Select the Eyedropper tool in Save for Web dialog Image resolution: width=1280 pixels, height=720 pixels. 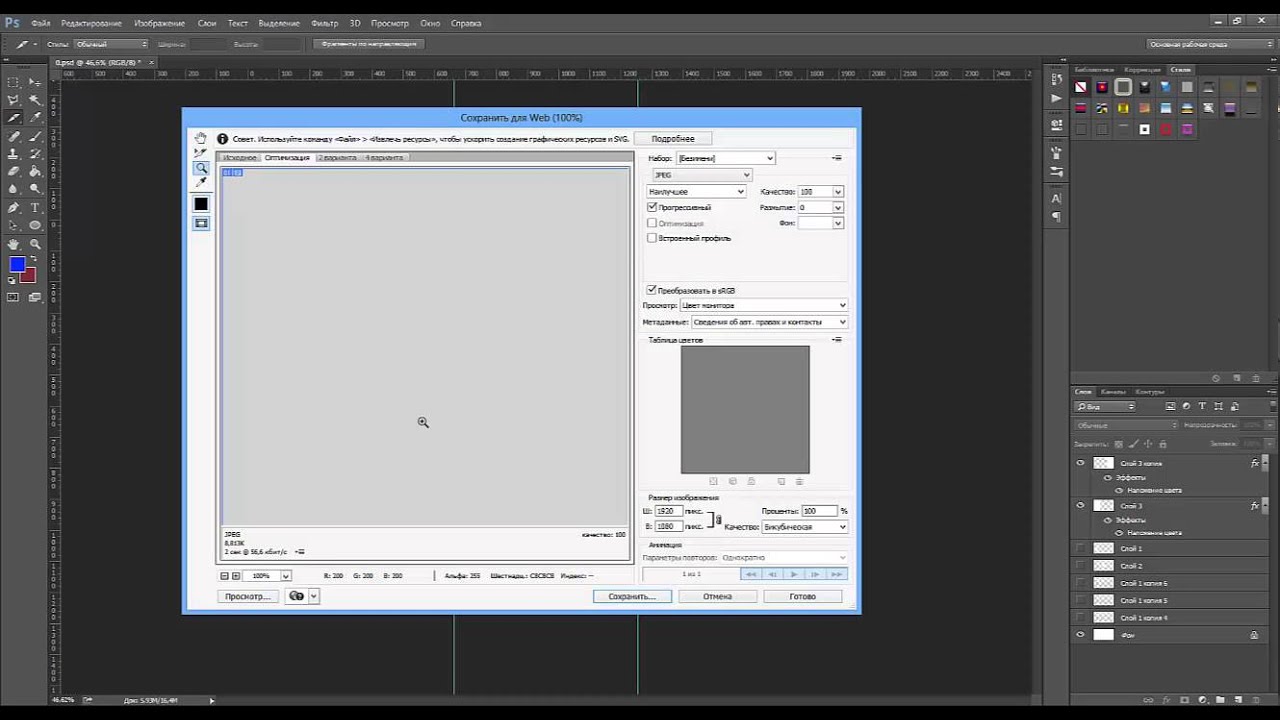[x=201, y=183]
